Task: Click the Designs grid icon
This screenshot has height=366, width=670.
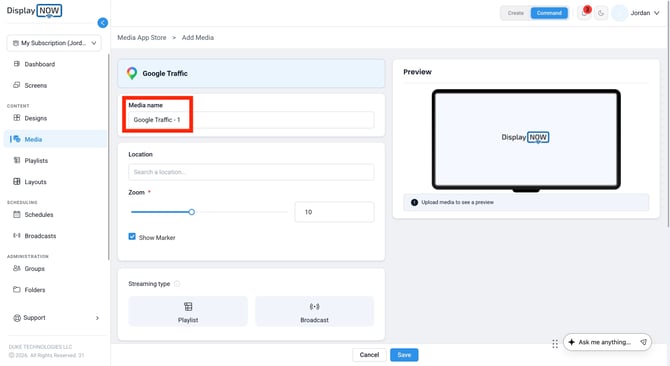Action: (x=17, y=117)
